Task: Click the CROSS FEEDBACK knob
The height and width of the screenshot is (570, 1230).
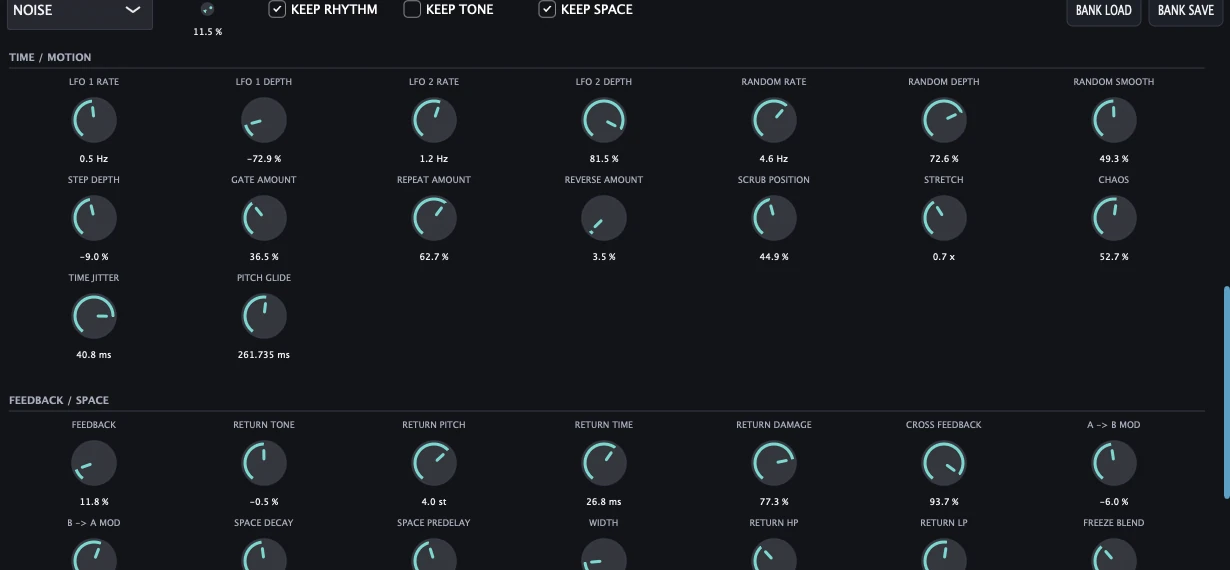Action: [x=944, y=463]
